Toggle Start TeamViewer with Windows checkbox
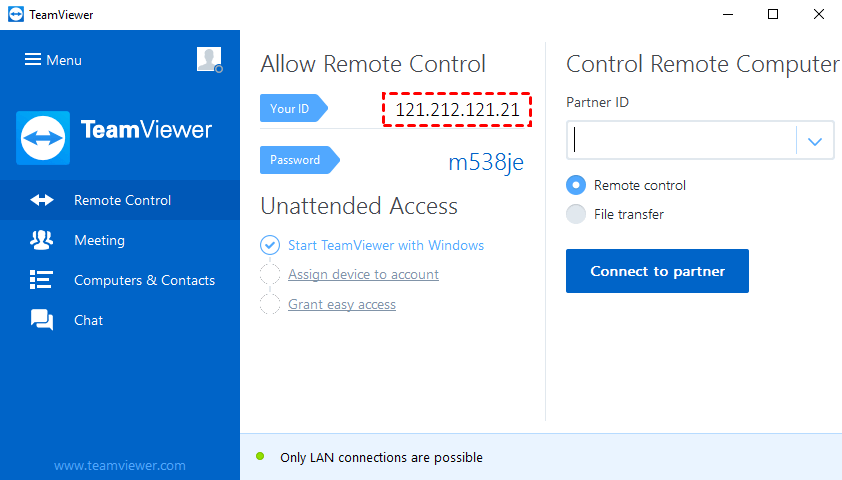Screen dimensions: 842x480 [270, 245]
